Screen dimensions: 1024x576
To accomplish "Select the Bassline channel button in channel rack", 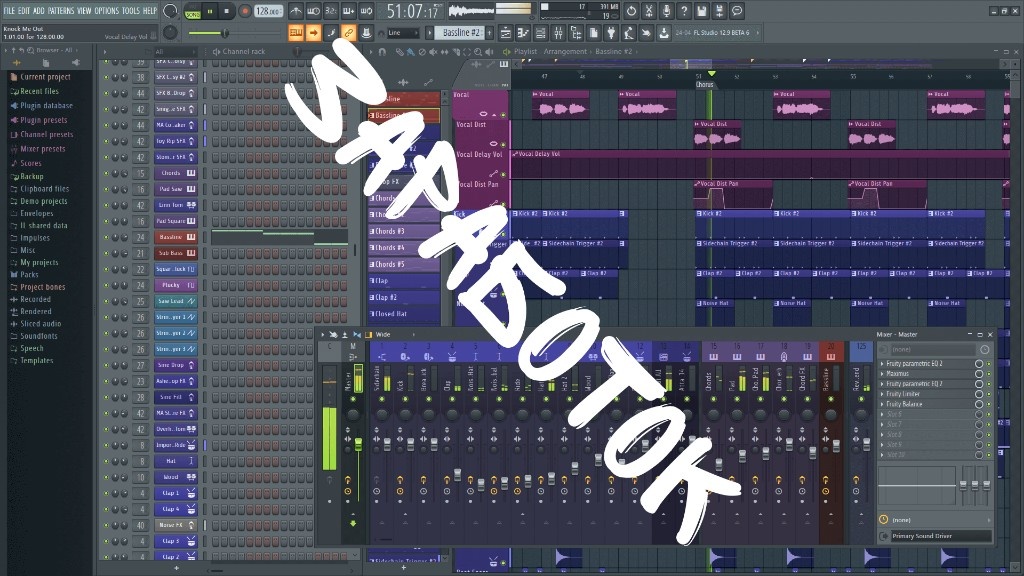I will pos(175,237).
